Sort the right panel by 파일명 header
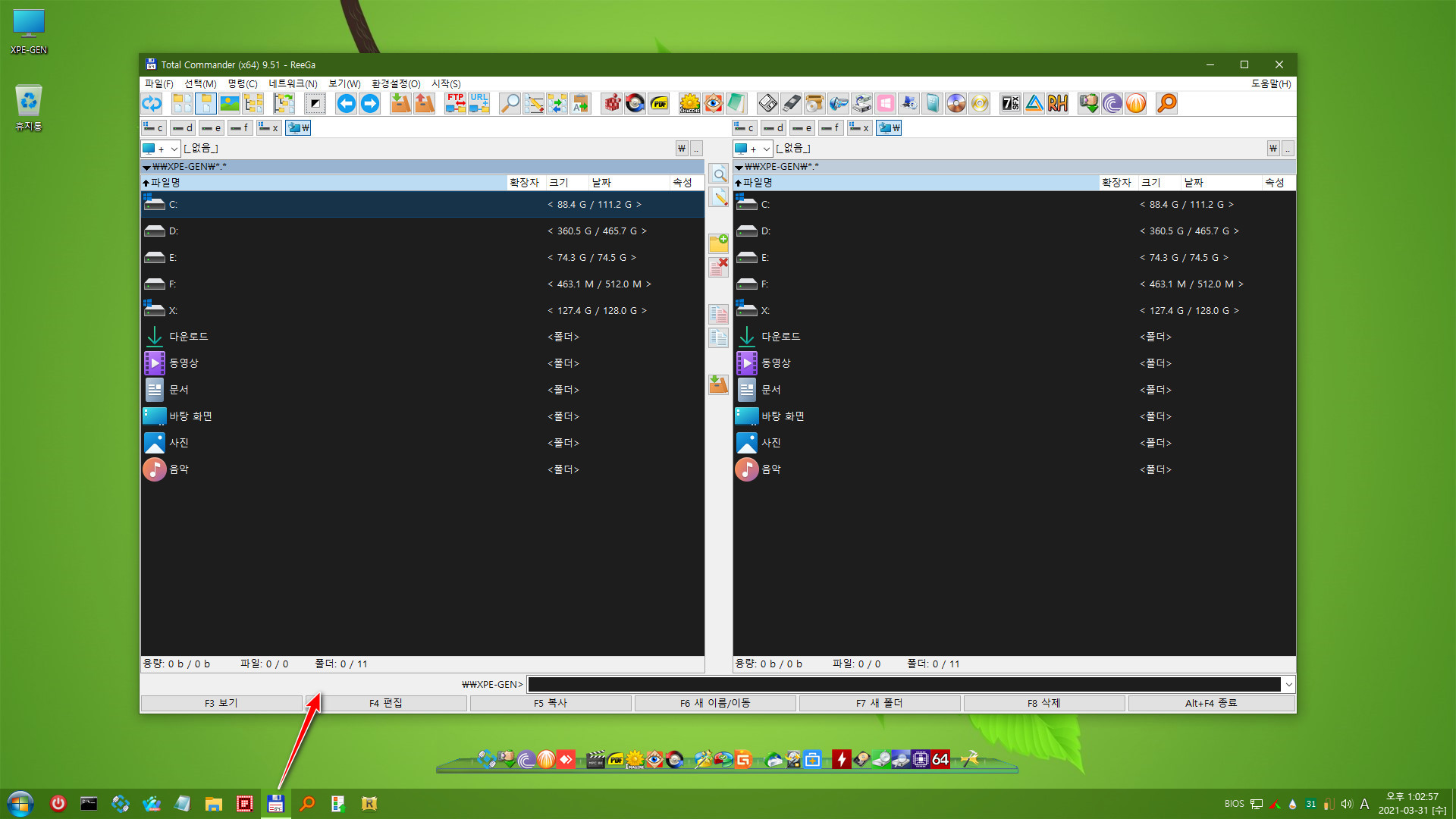This screenshot has height=819, width=1456. (916, 183)
